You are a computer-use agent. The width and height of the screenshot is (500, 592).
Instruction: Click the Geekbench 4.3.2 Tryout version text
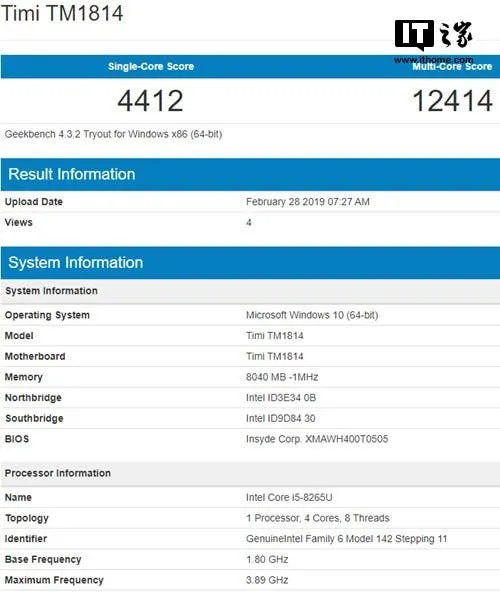113,134
